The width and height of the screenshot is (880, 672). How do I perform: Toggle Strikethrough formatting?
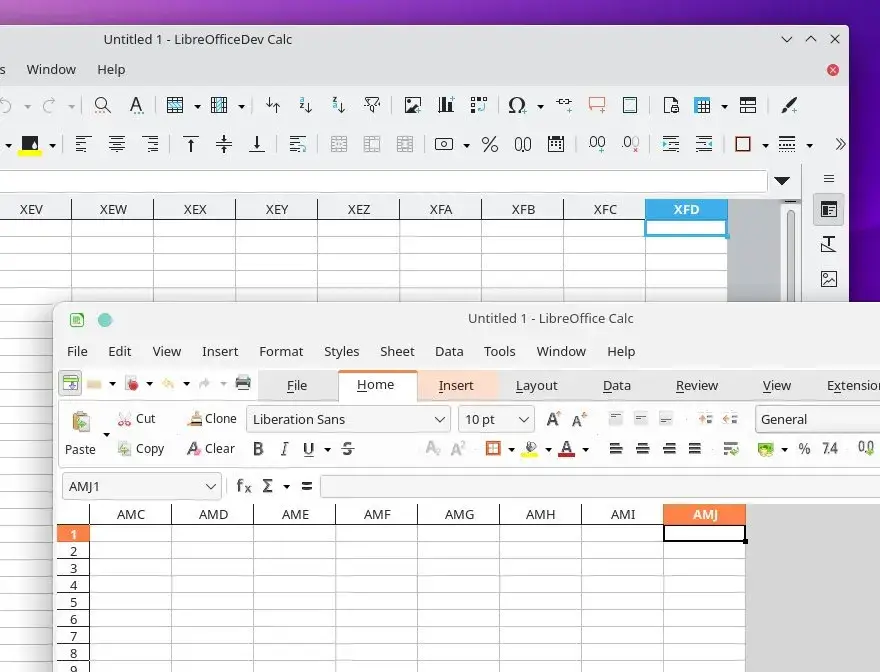[348, 449]
